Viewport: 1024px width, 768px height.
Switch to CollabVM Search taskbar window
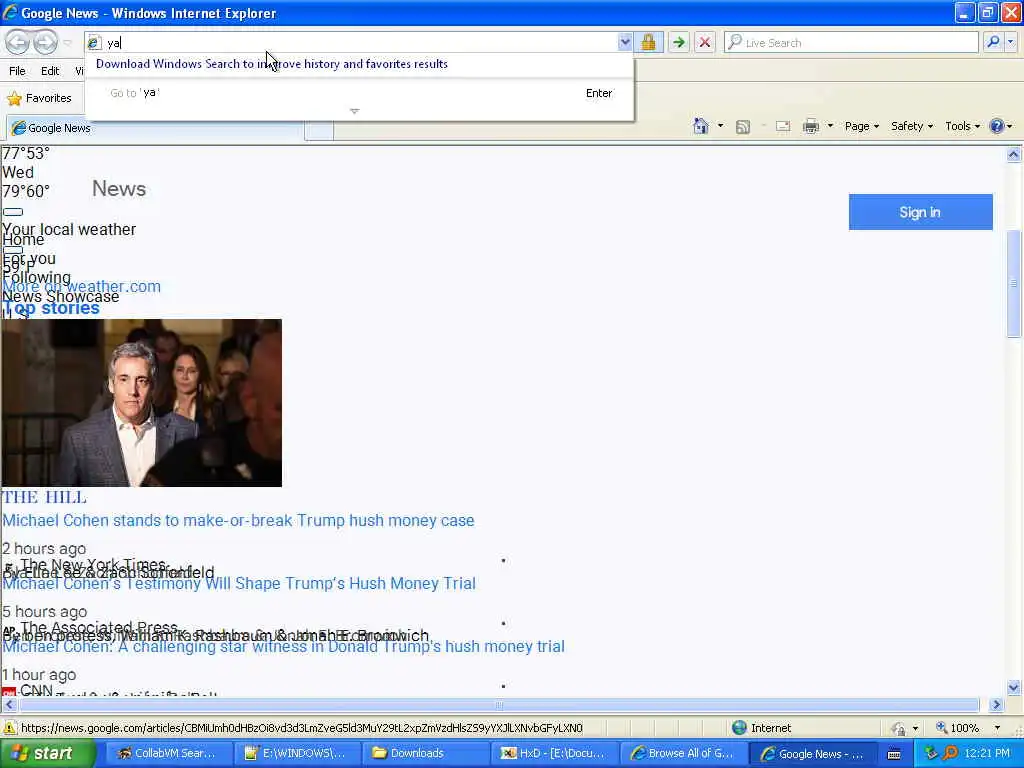[x=167, y=754]
